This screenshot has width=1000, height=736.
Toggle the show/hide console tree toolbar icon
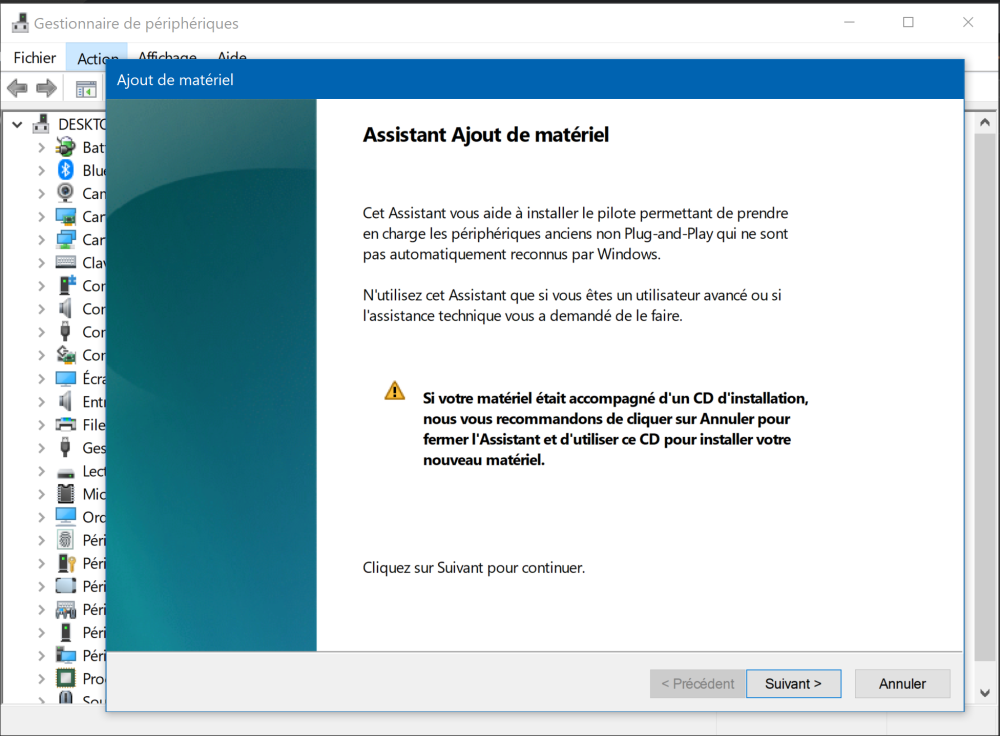click(86, 89)
